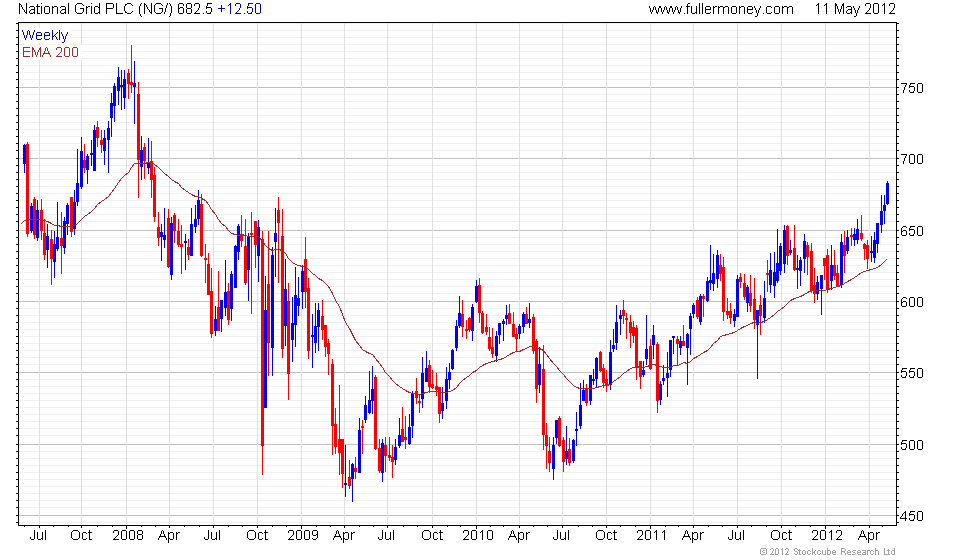Screen dimensions: 980x560
Task: Click the price value '682.5' in the header
Action: [194, 9]
